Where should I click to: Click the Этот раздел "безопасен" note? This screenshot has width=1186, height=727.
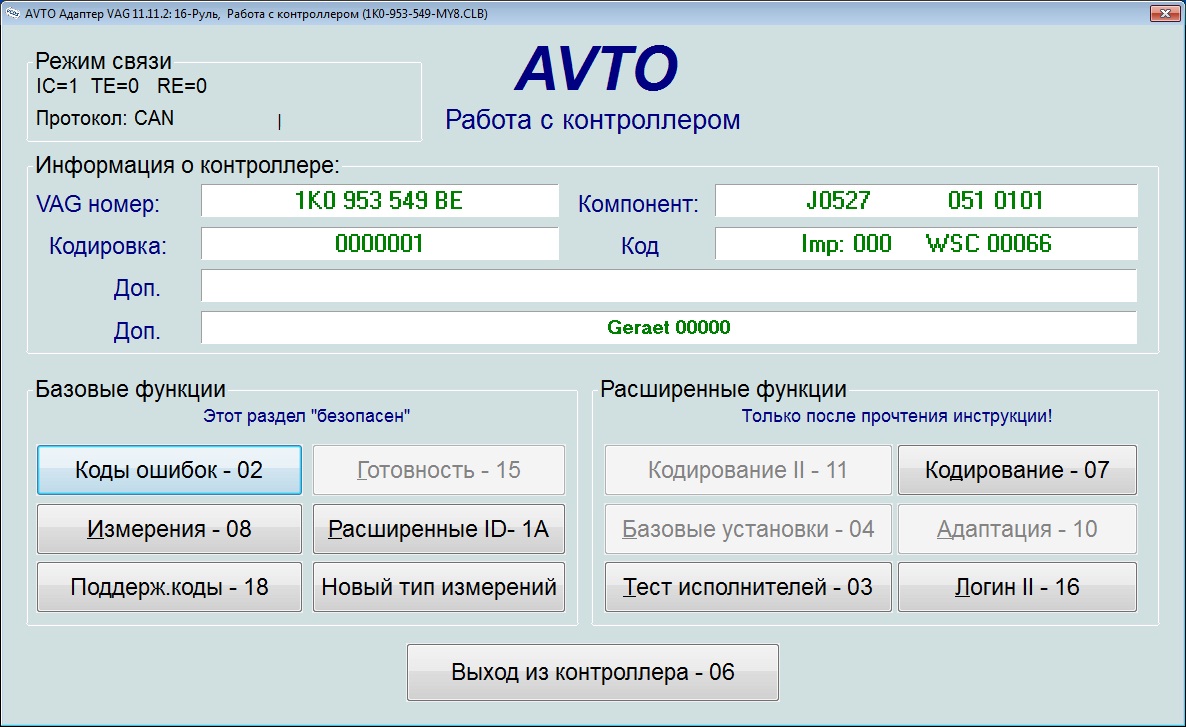(x=306, y=415)
